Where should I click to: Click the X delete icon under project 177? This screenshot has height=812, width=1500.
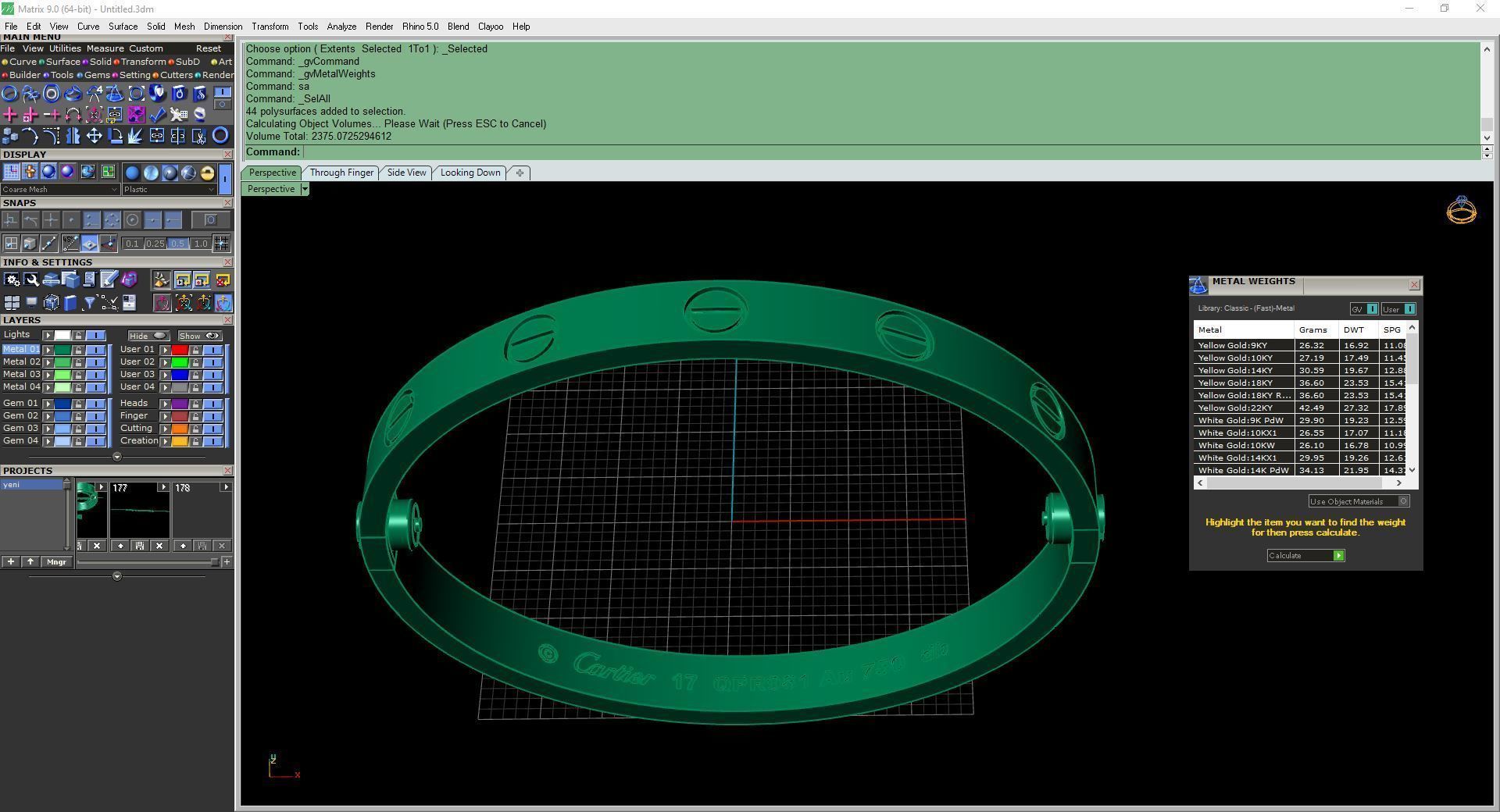[159, 546]
